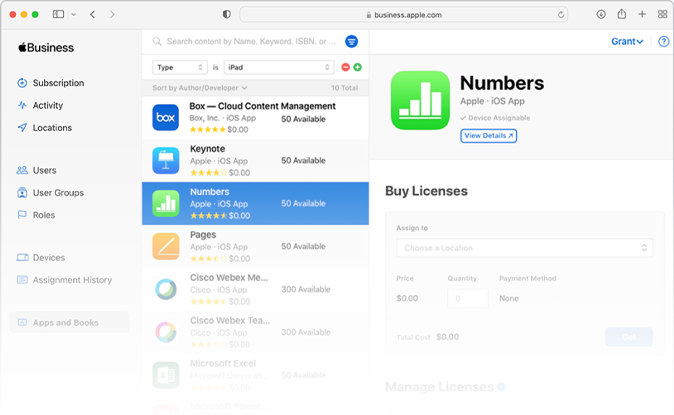The image size is (674, 415).
Task: Open Users in the sidebar
Action: (x=44, y=170)
